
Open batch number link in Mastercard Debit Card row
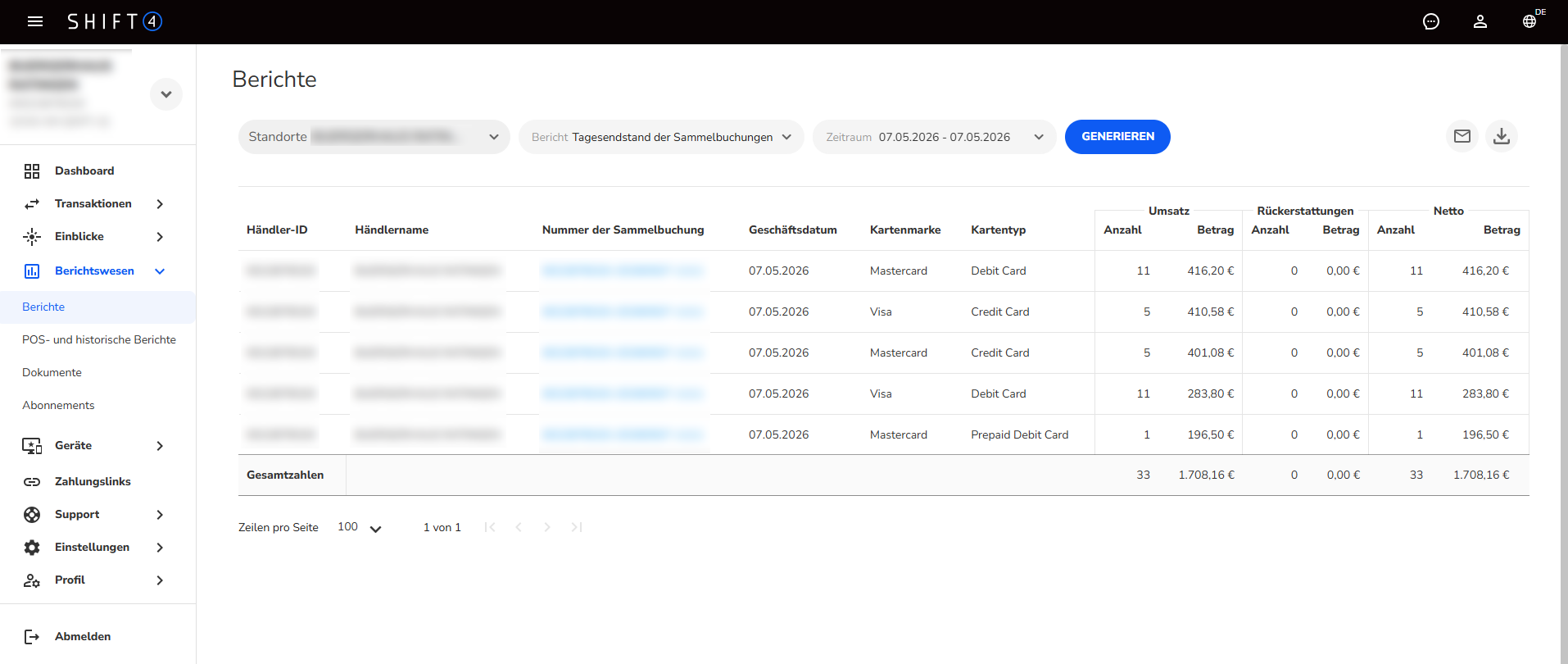[x=623, y=271]
